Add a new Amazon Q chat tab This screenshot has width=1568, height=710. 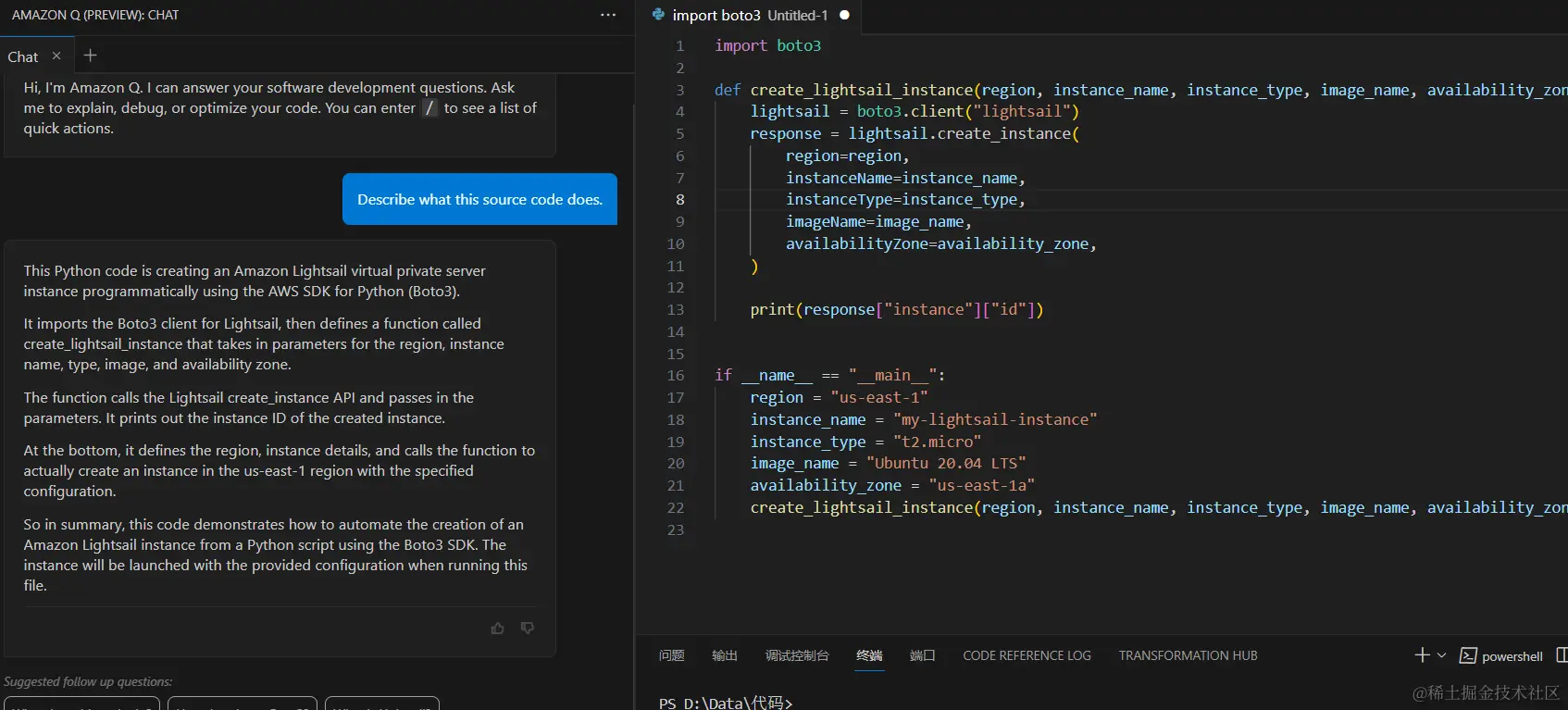(90, 56)
